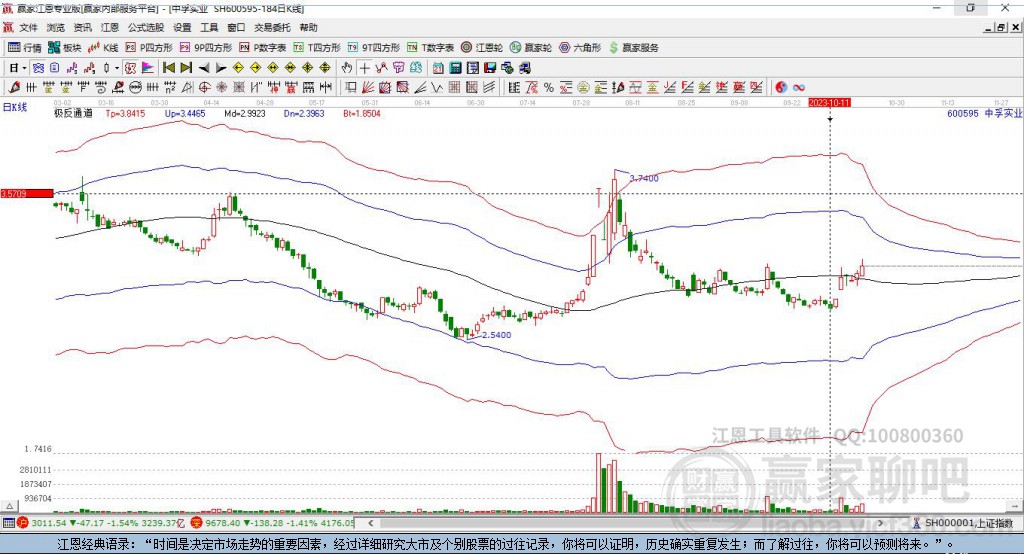Screen dimensions: 1024x554
Task: Open the calculator icon
Action: [x=455, y=68]
